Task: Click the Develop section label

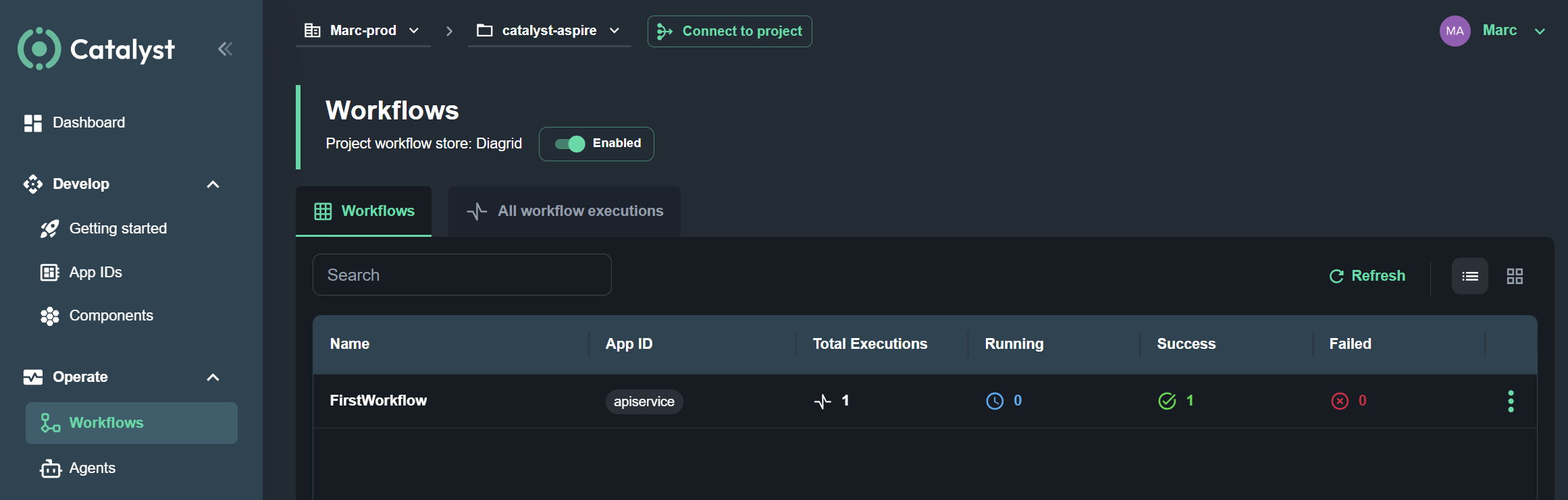Action: (x=81, y=184)
